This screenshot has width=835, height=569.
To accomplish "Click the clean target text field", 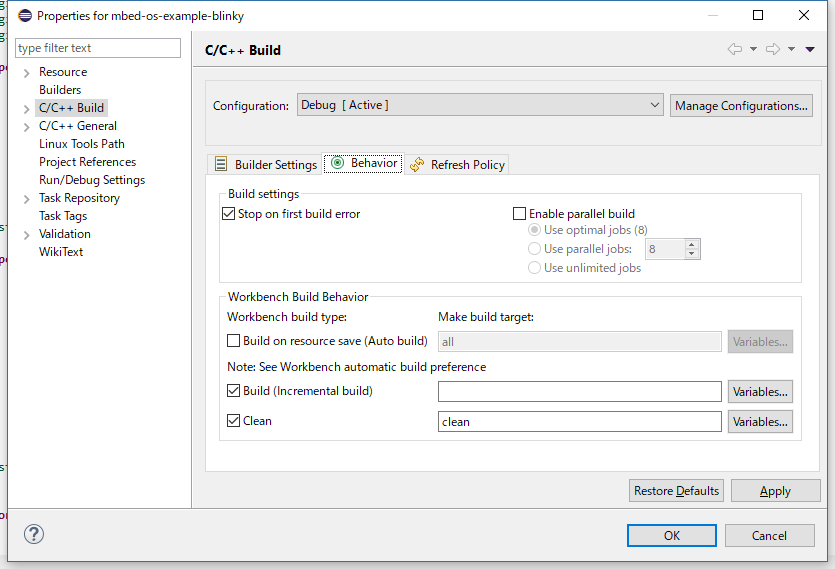I will (x=580, y=421).
